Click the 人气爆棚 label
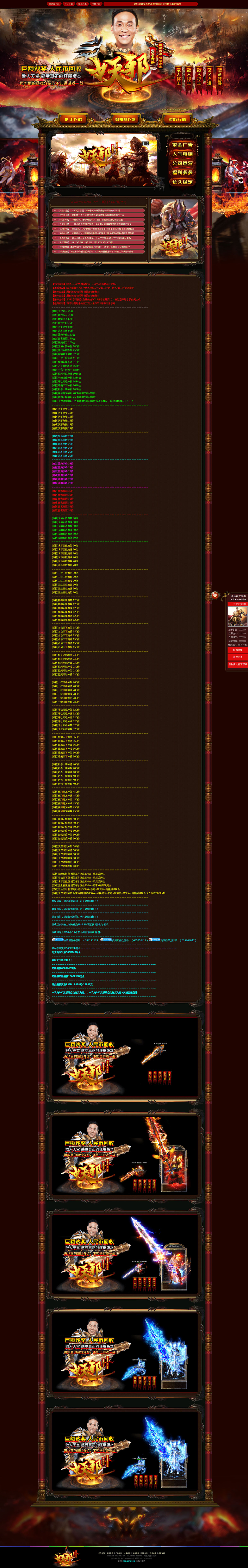This screenshot has height=1568, width=248. click(x=182, y=154)
